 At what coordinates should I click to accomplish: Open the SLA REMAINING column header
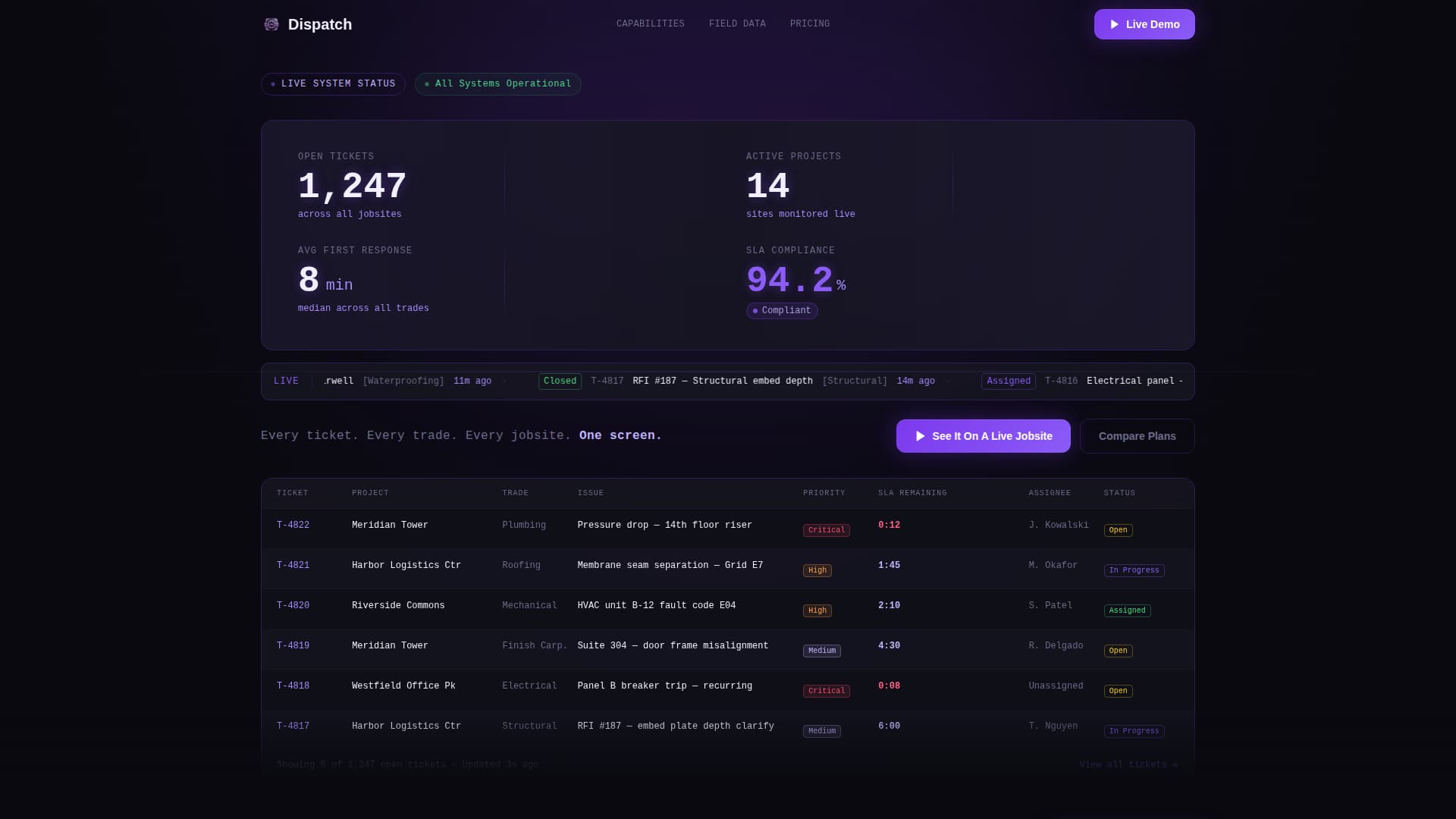tap(912, 492)
